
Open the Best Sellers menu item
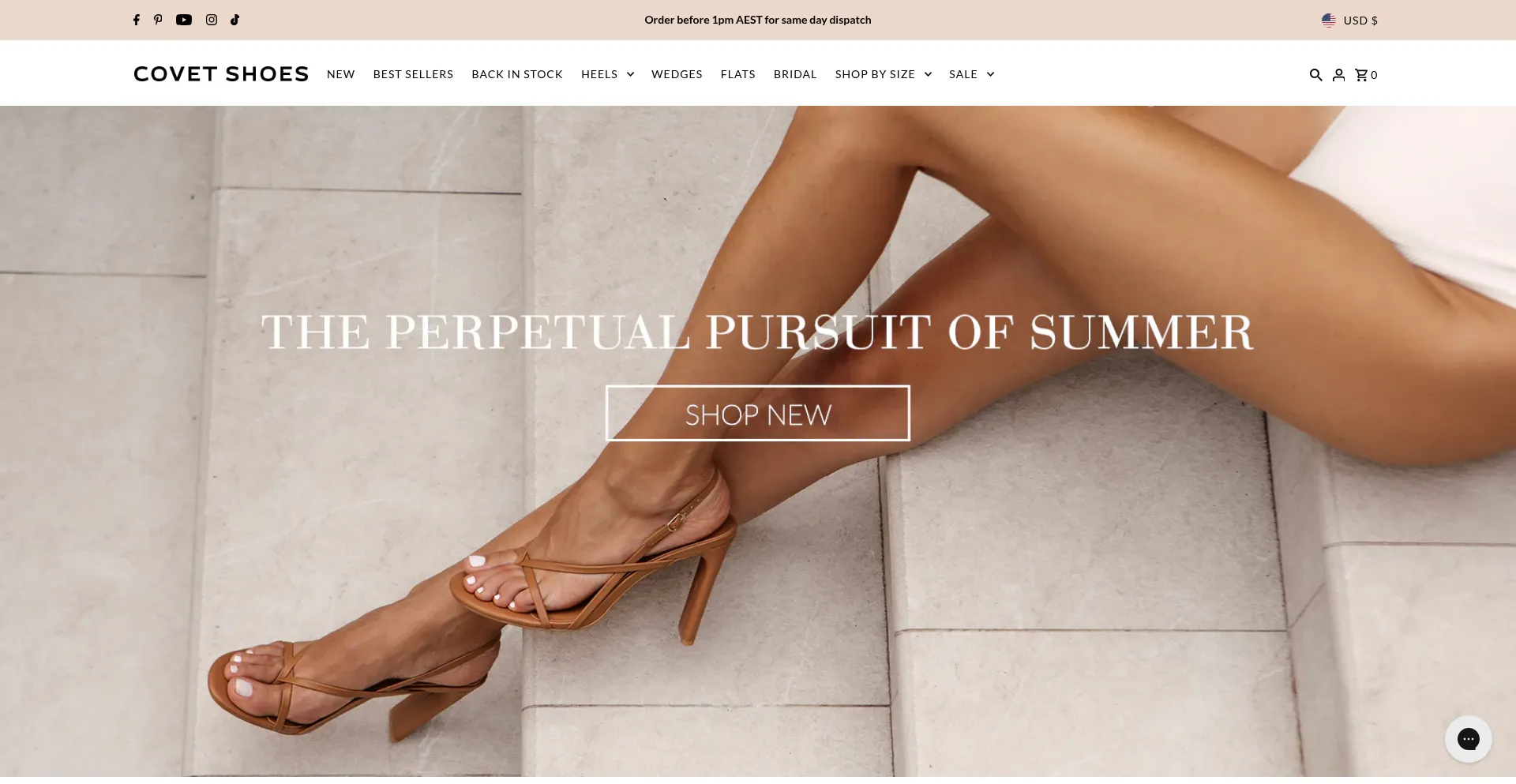click(x=413, y=74)
